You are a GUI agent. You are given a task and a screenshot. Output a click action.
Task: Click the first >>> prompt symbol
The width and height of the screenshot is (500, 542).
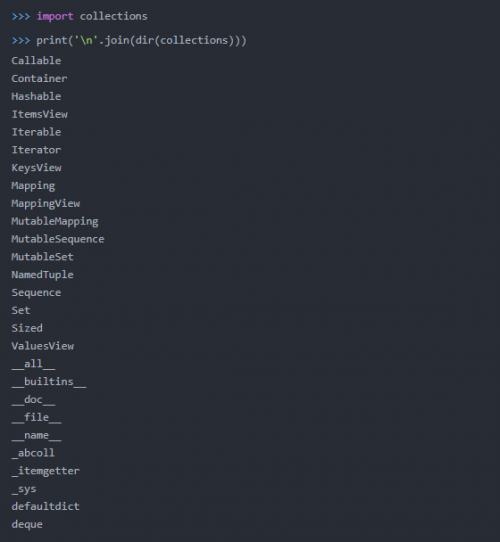pos(21,17)
